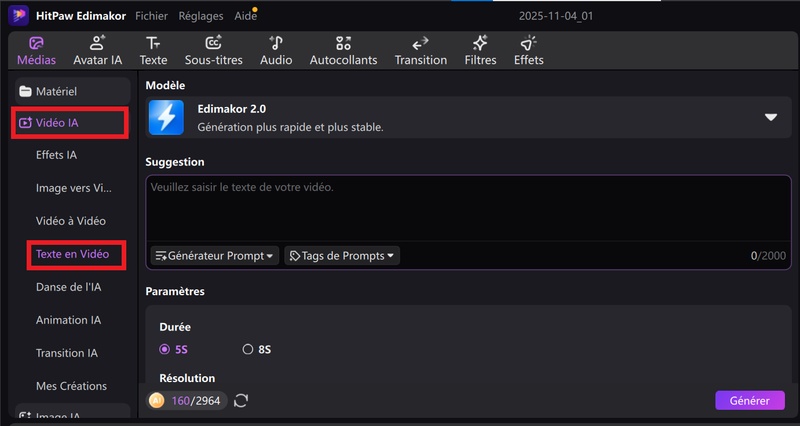Click the AI credits coin icon

[x=157, y=400]
